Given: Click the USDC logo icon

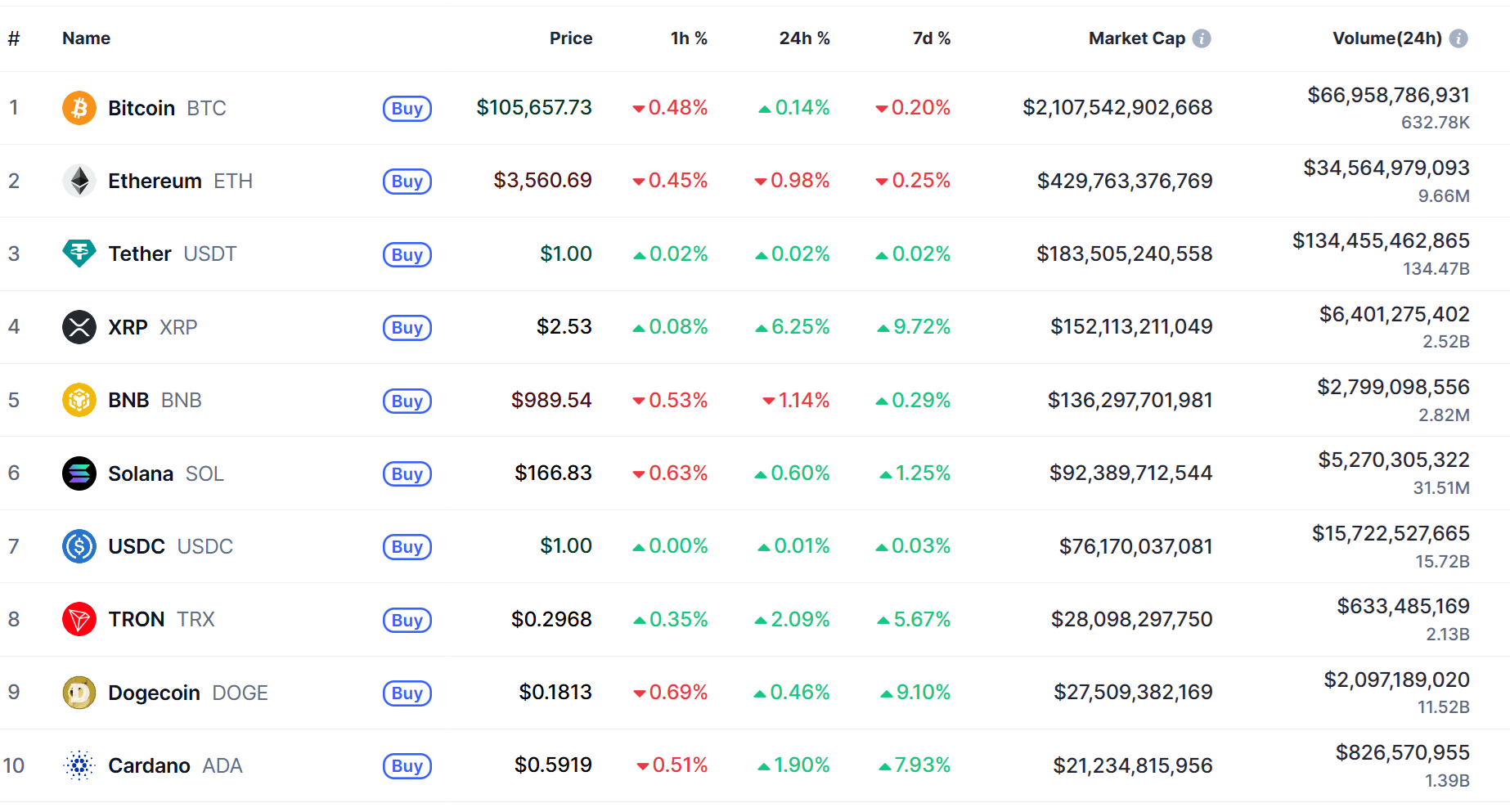Looking at the screenshot, I should pos(79,546).
